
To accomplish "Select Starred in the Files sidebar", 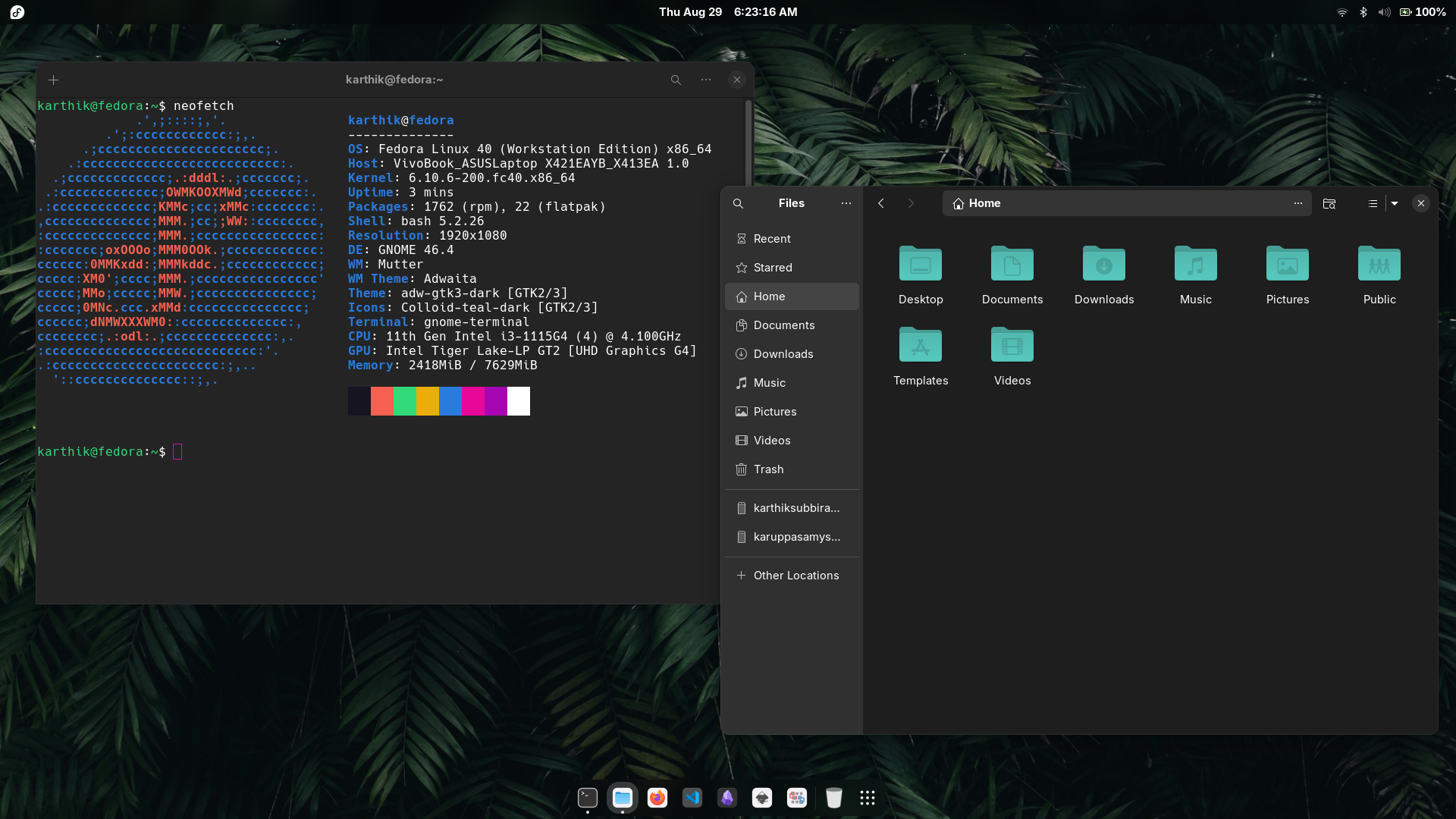I will click(792, 268).
